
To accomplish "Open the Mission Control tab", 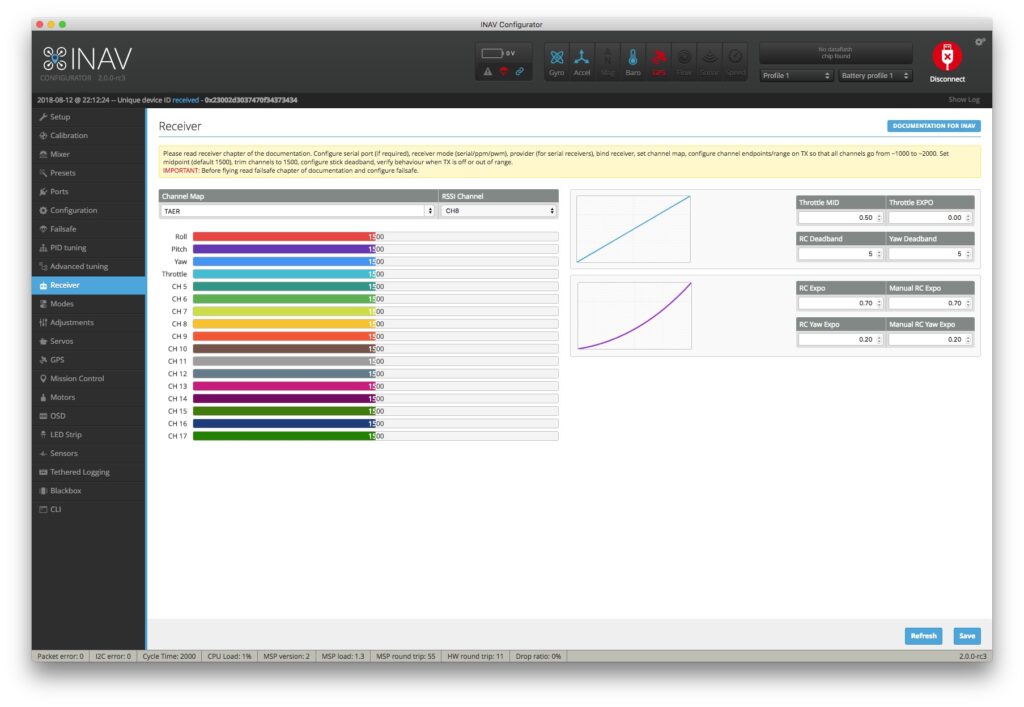I will pos(77,379).
